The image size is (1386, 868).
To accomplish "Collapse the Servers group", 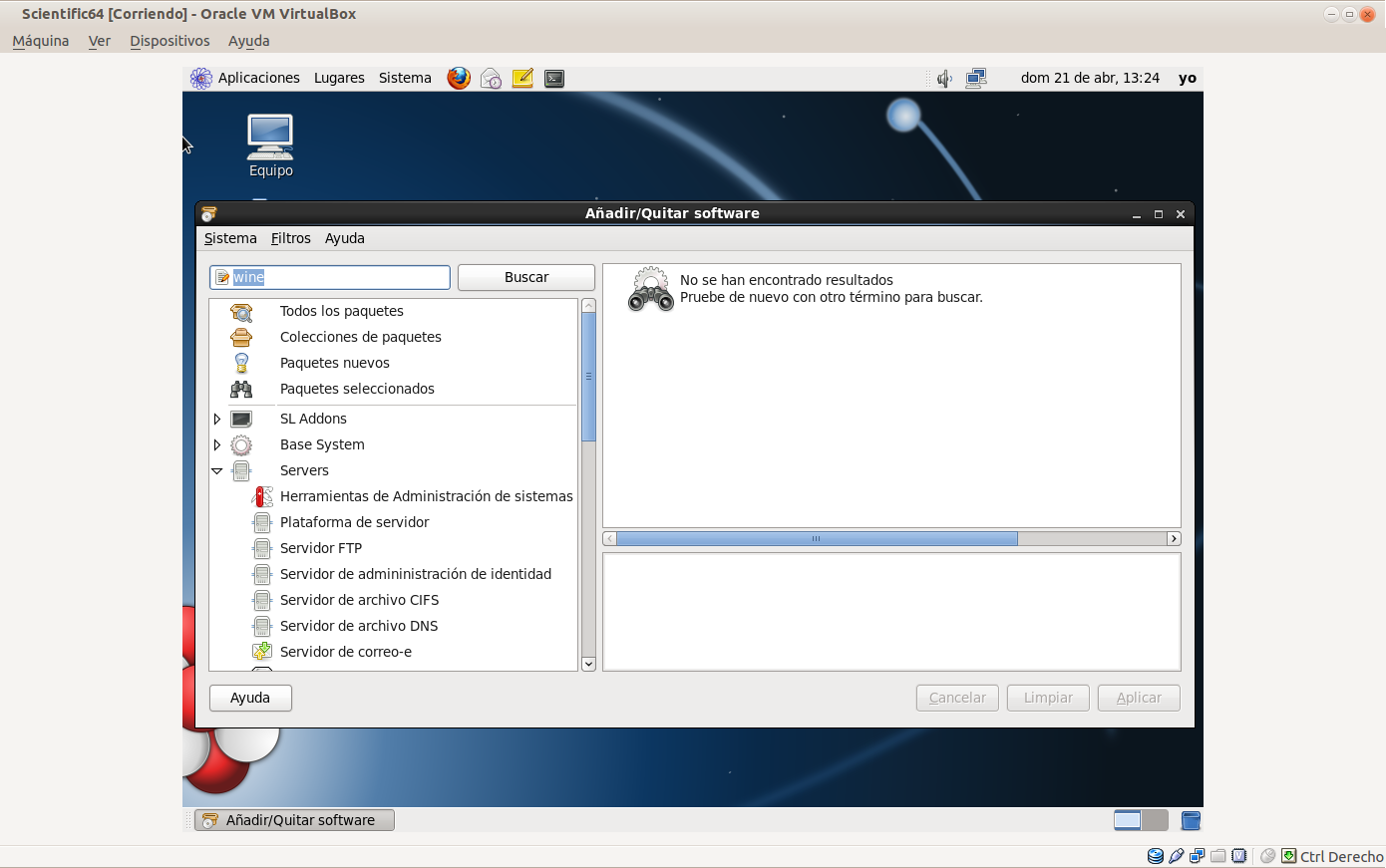I will tap(217, 470).
